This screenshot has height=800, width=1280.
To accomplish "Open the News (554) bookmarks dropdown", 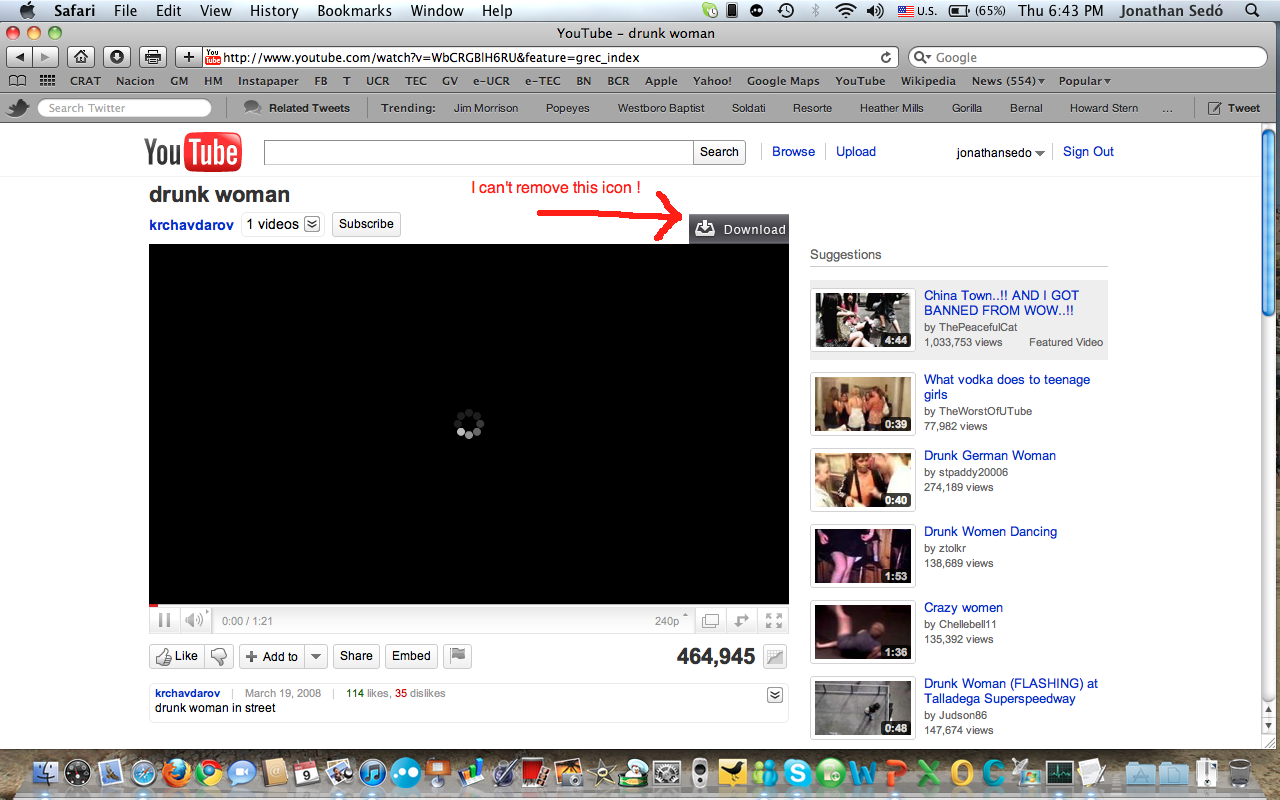I will (x=1008, y=81).
